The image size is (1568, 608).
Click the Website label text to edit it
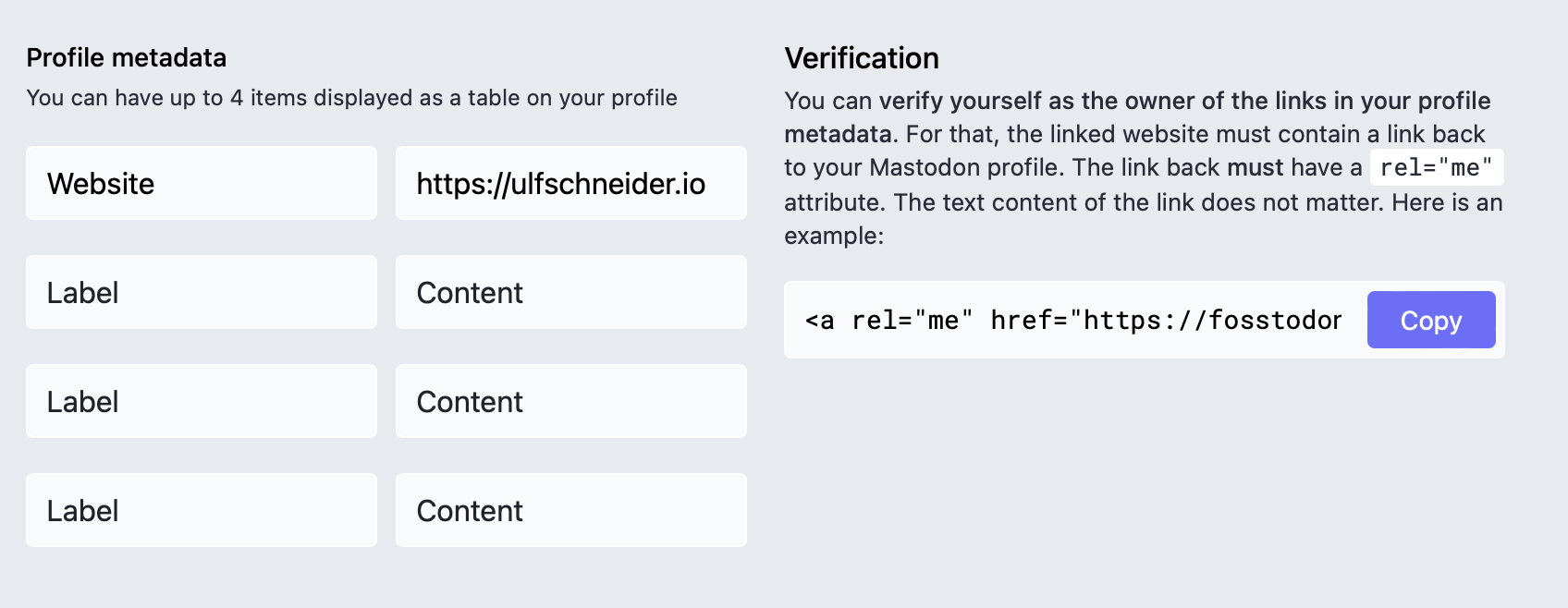[x=101, y=183]
